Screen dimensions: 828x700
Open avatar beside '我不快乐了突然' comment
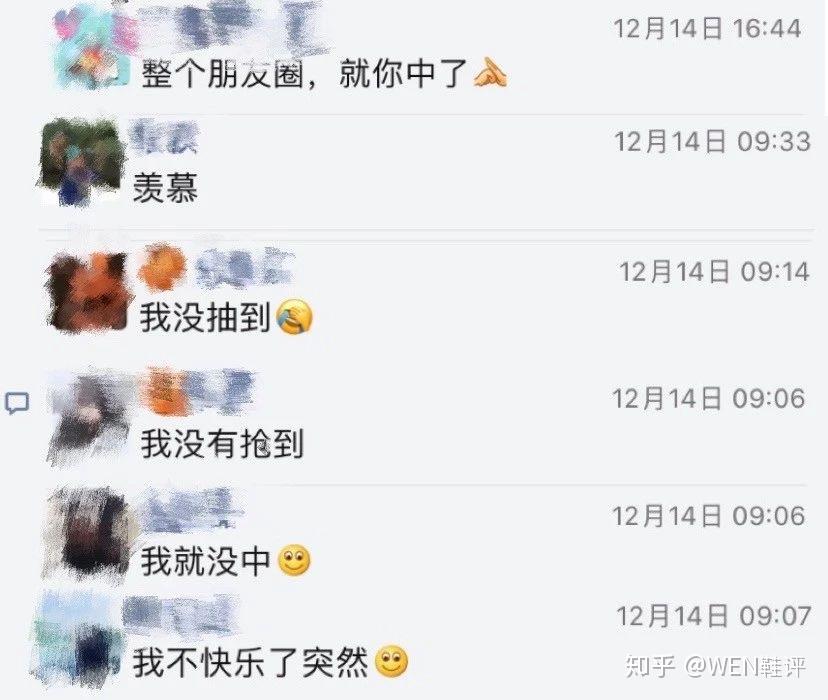pyautogui.click(x=79, y=640)
